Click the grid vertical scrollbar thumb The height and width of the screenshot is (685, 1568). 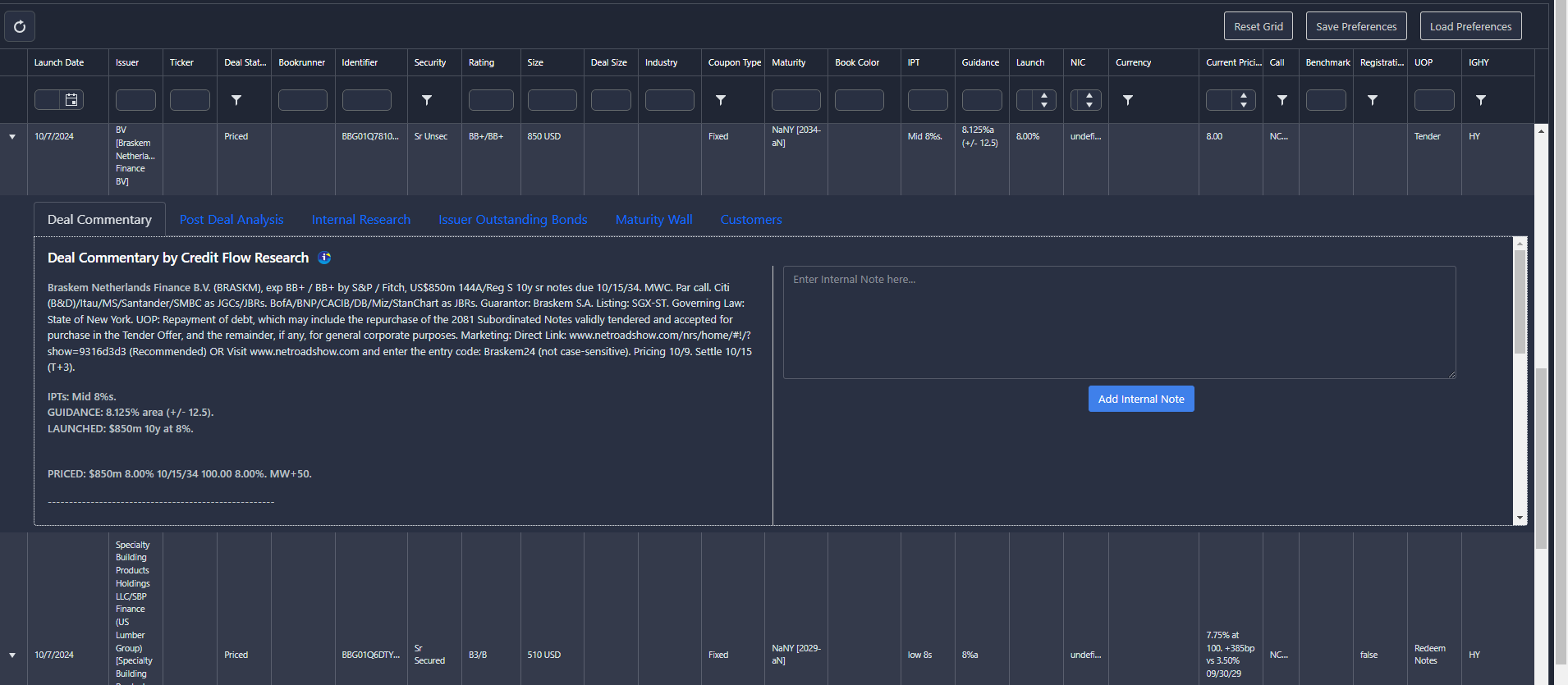(1542, 459)
